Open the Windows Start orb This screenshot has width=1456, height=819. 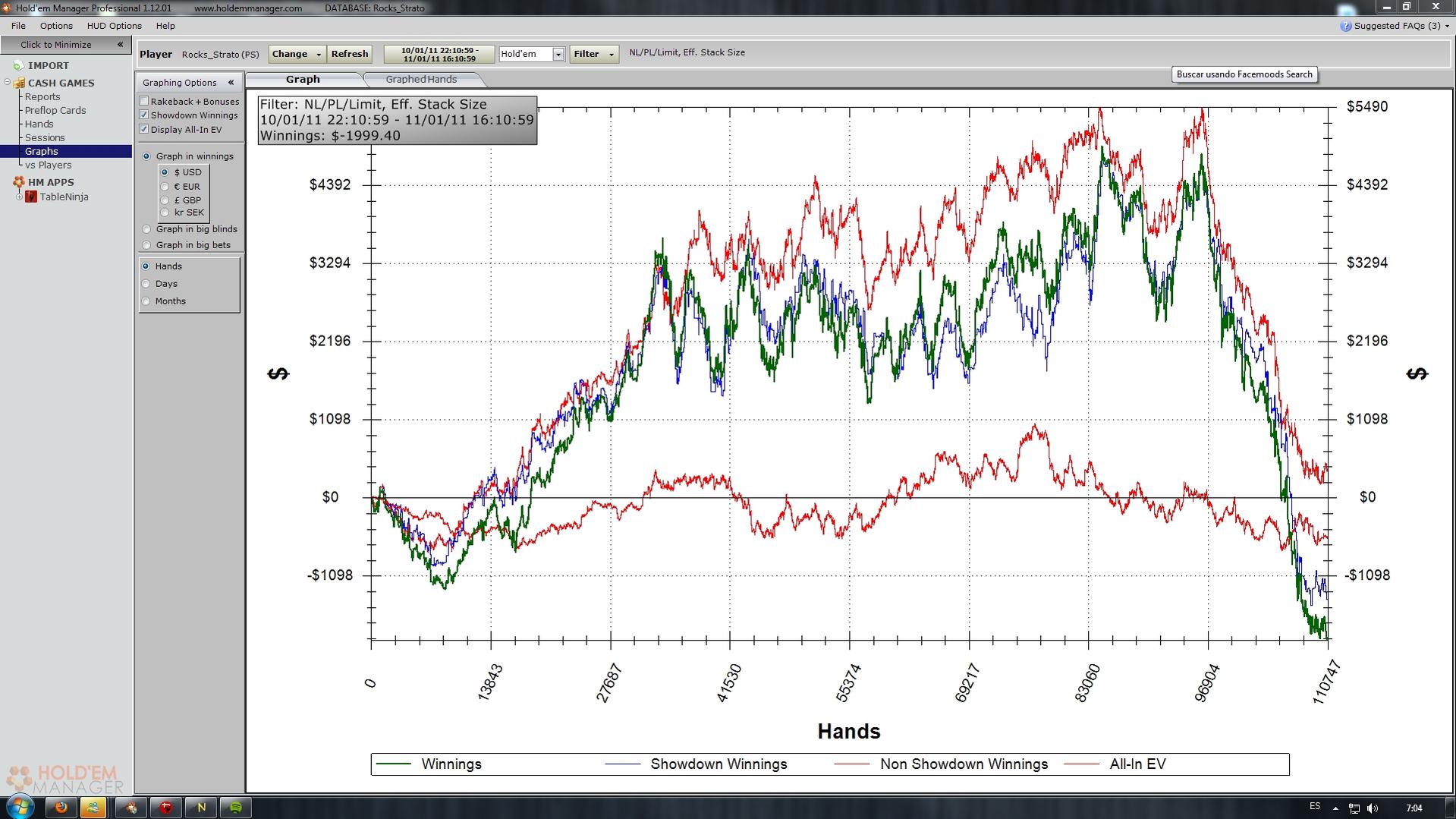(20, 807)
